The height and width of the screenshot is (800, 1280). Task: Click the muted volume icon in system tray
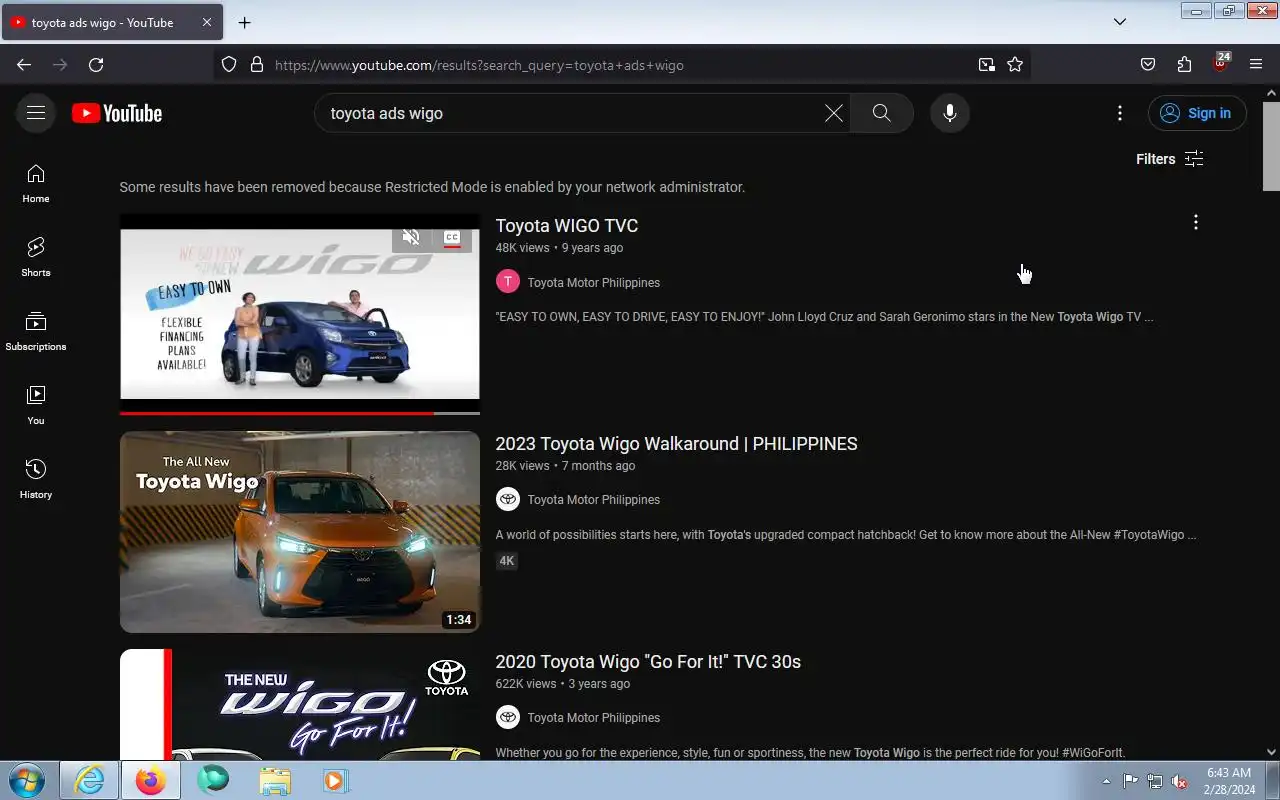click(1180, 781)
